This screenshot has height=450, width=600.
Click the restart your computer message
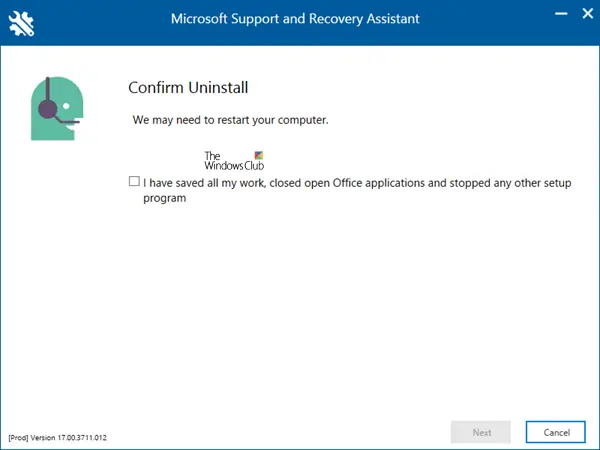point(231,120)
